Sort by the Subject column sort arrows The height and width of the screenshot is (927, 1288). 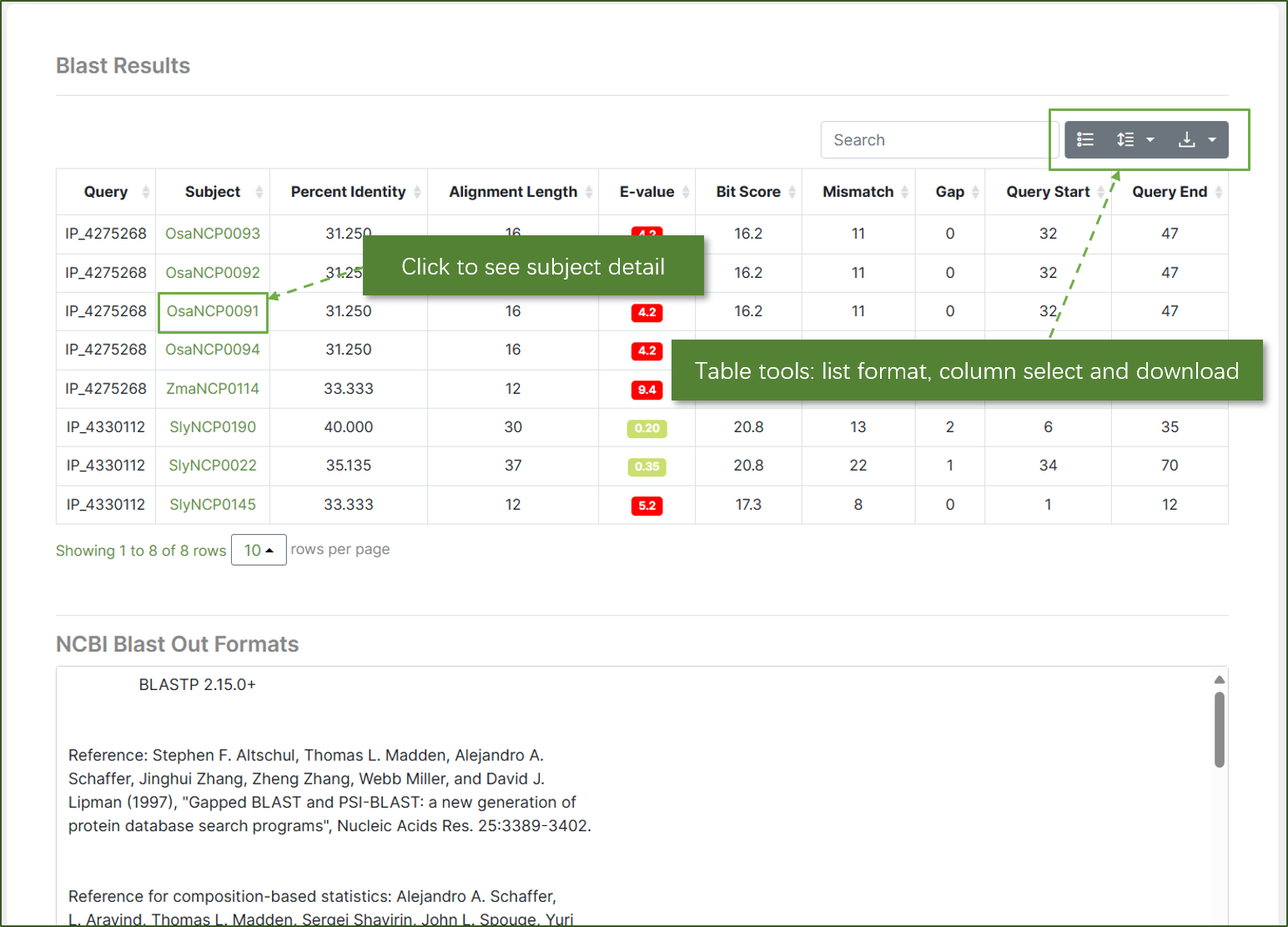(x=259, y=192)
